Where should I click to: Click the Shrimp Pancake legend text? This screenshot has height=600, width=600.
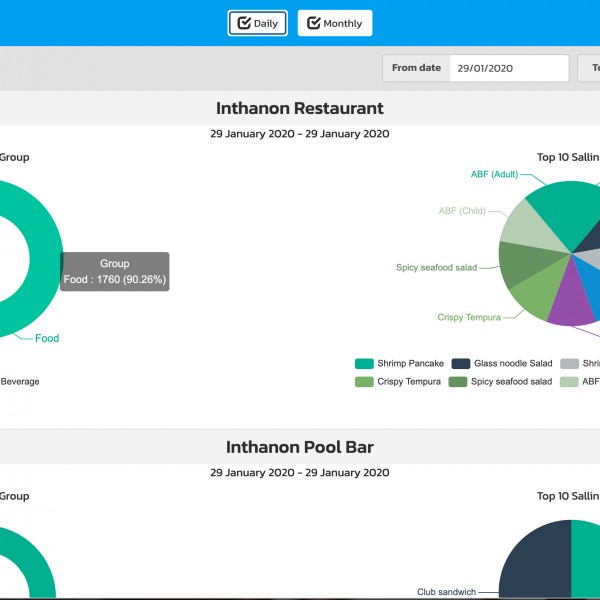410,364
